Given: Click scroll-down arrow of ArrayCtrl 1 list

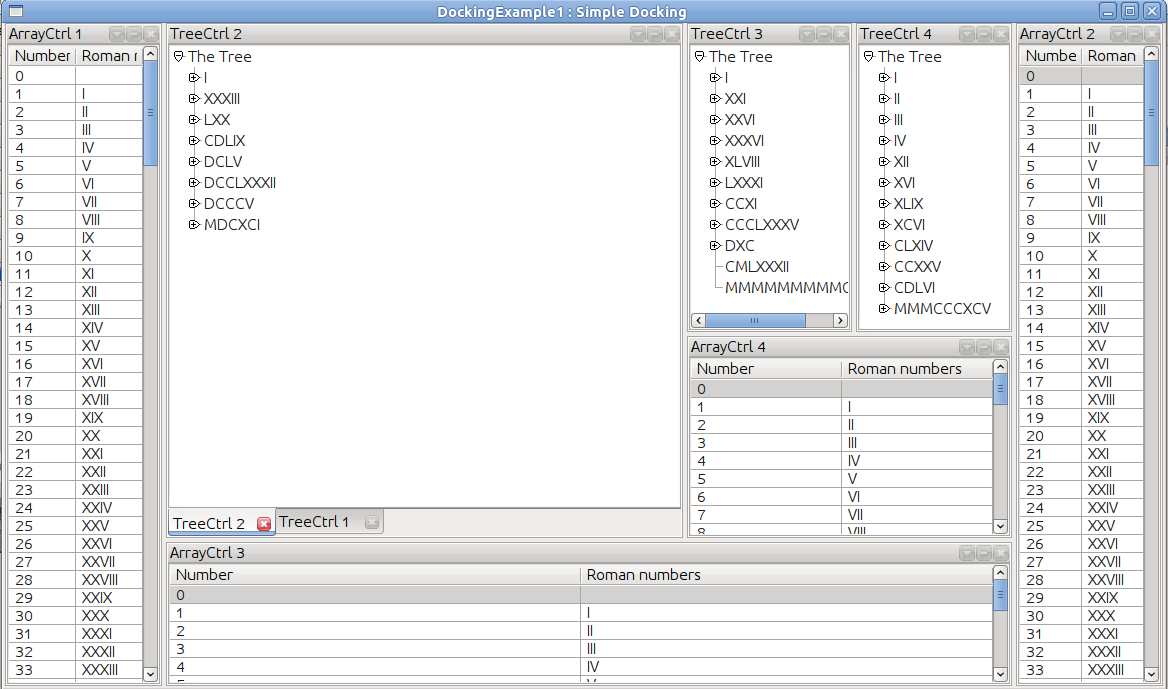Looking at the screenshot, I should (151, 674).
